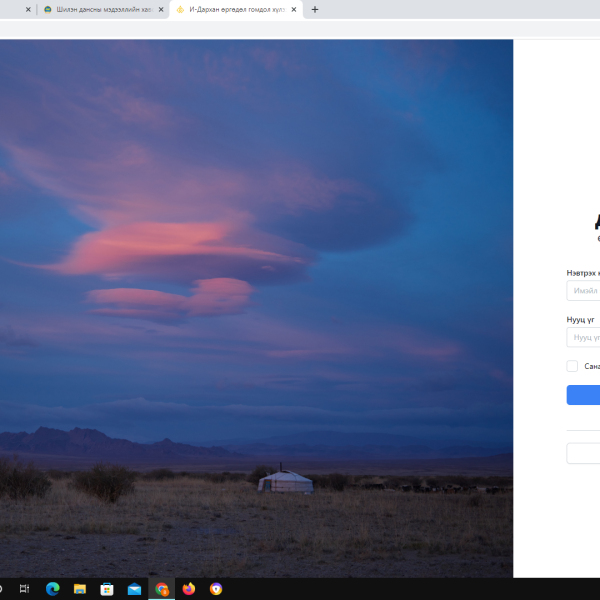Image resolution: width=600 pixels, height=600 pixels.
Task: Launch Microsoft Store from the taskbar
Action: coord(107,589)
